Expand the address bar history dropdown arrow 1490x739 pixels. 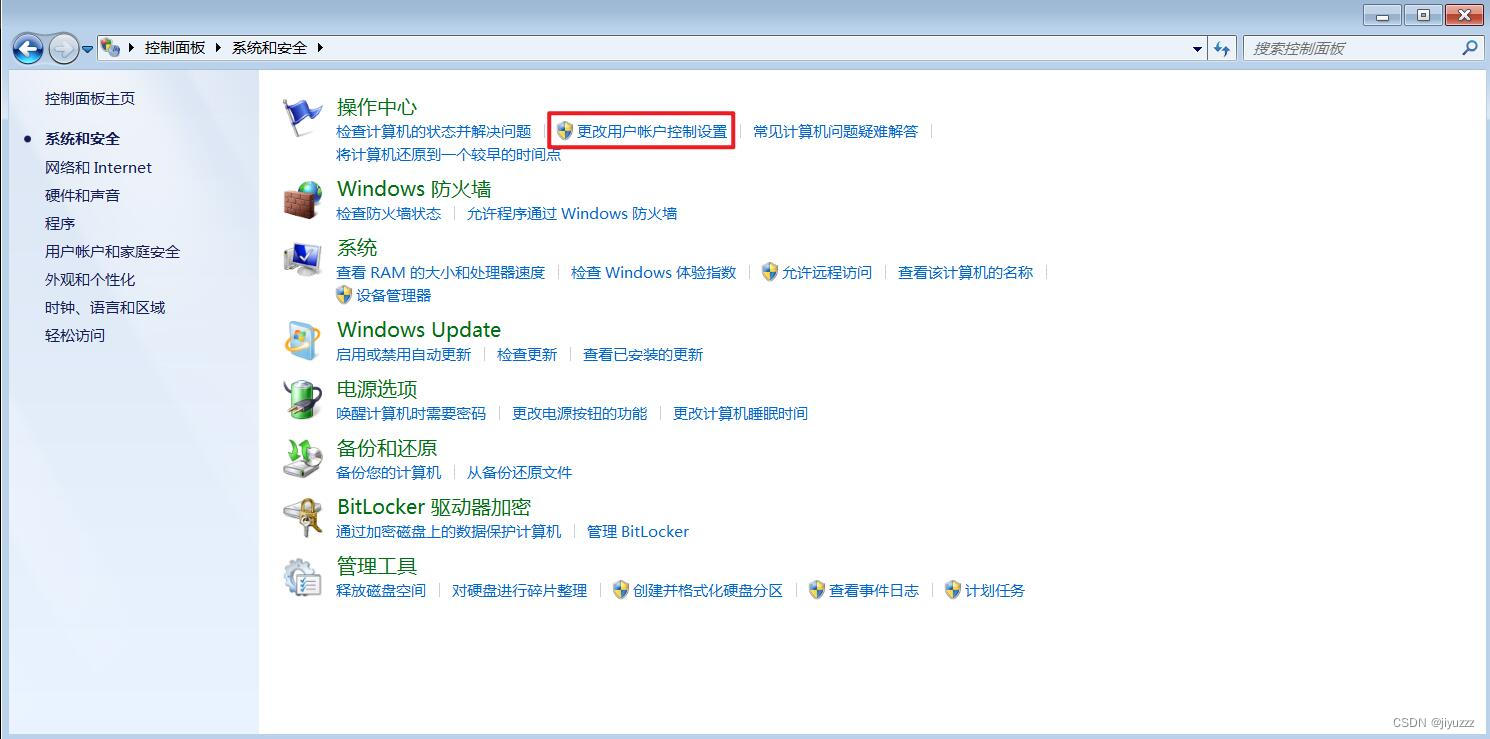point(1198,48)
